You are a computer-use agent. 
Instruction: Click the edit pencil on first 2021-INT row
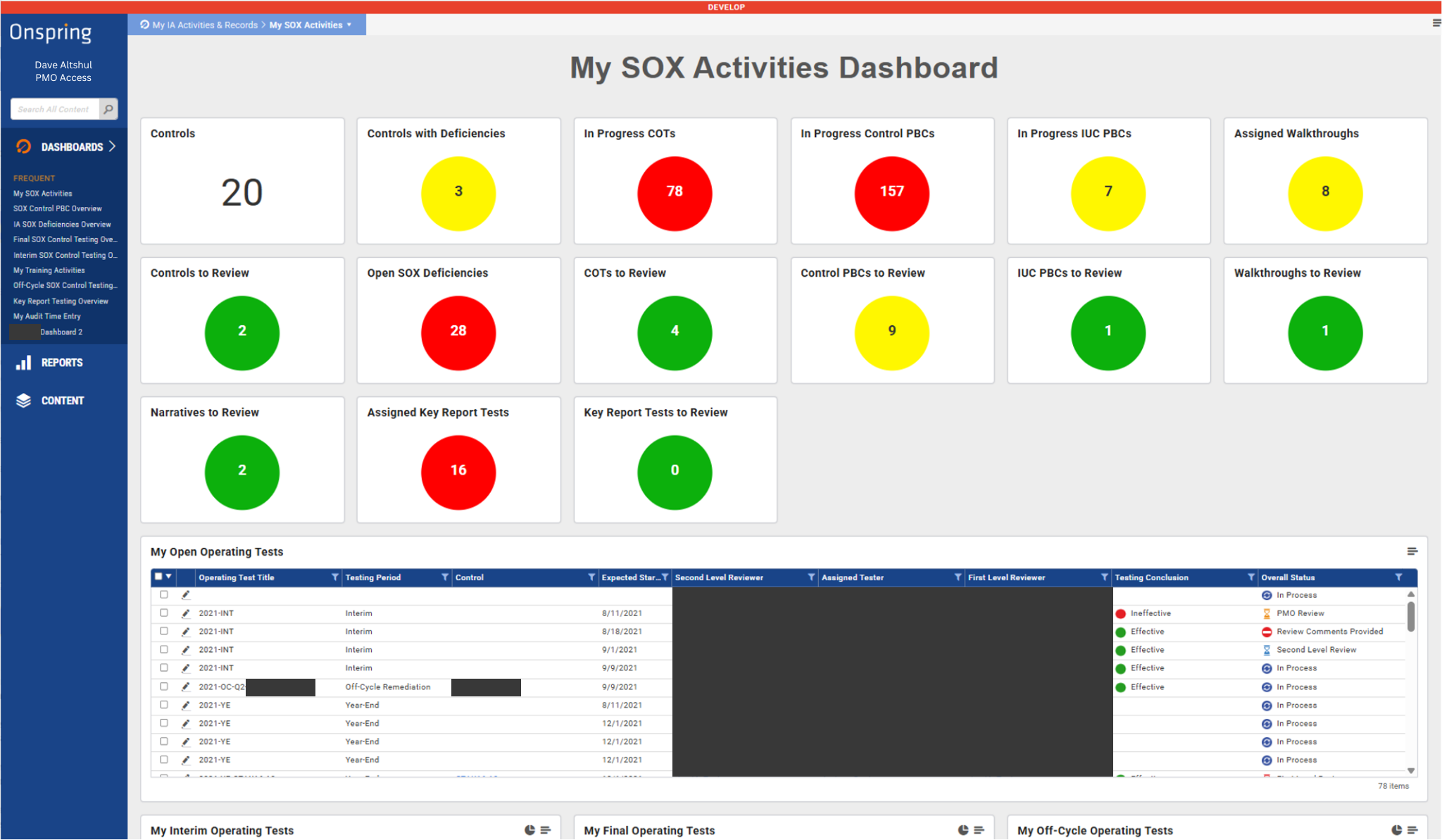186,613
